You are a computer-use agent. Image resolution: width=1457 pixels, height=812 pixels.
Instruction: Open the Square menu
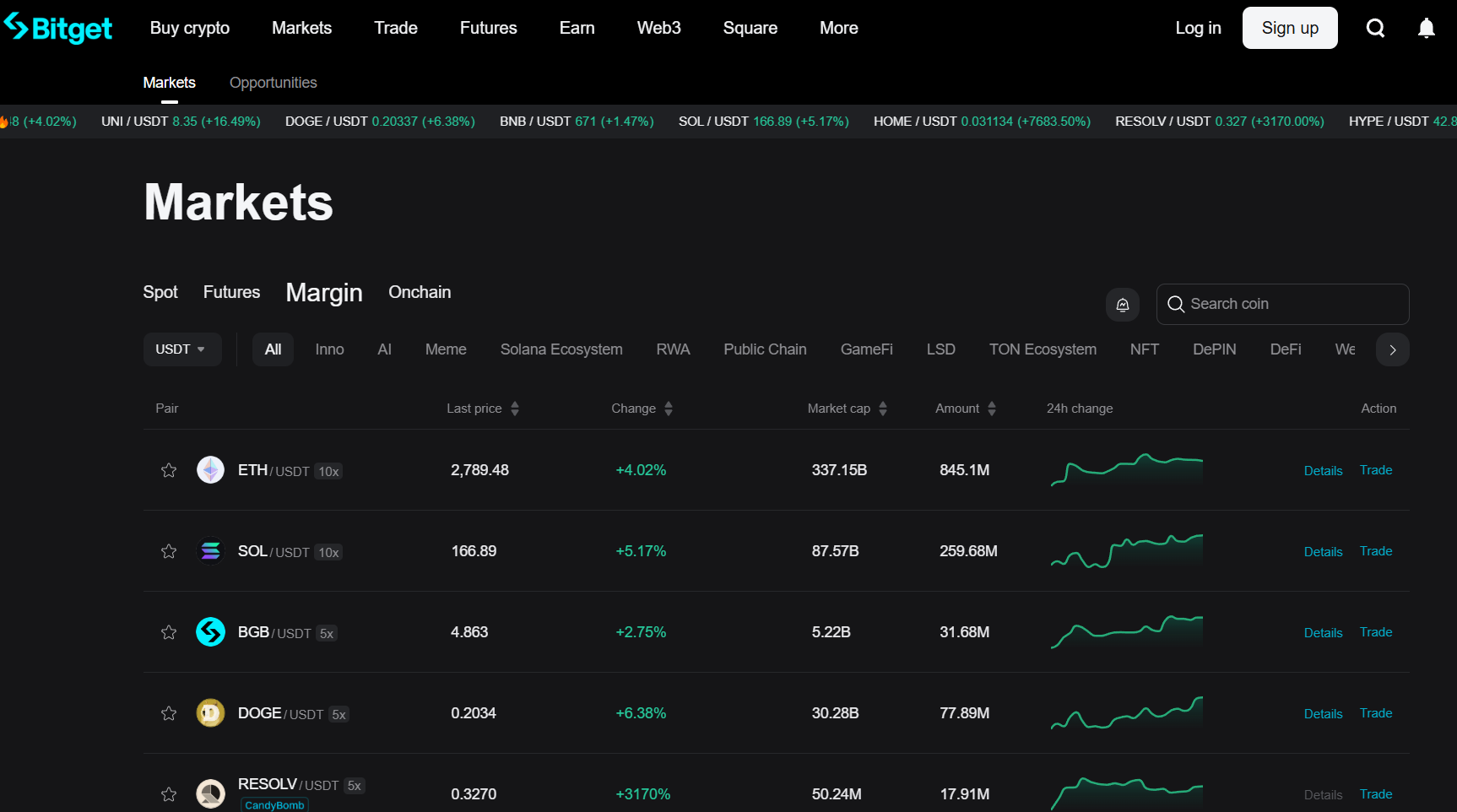[750, 28]
